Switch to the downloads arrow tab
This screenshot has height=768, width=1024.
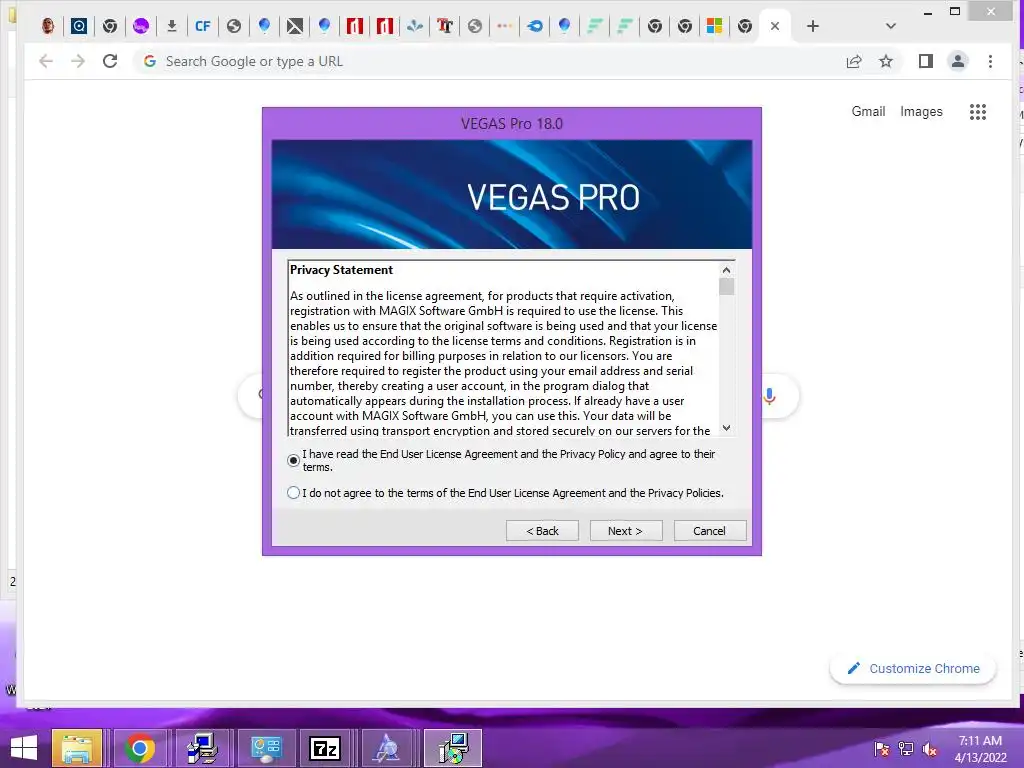pos(172,26)
